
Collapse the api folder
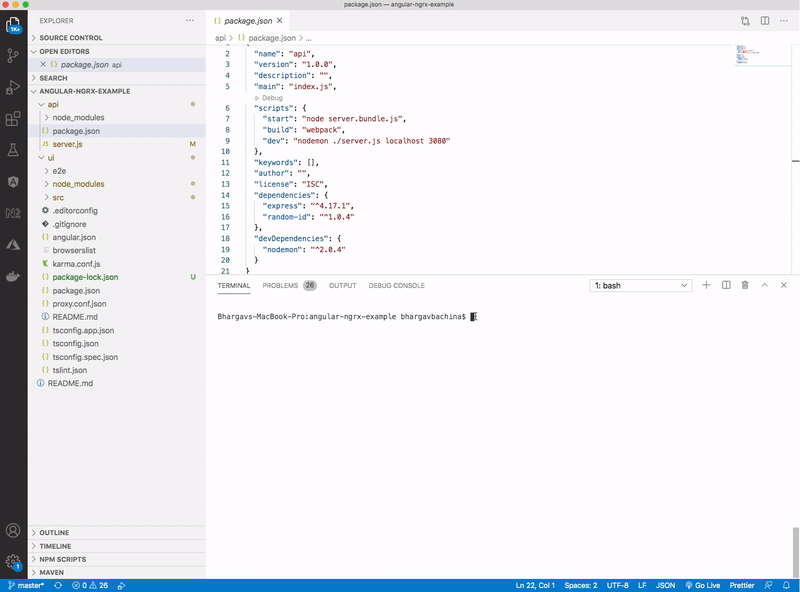click(x=117, y=104)
